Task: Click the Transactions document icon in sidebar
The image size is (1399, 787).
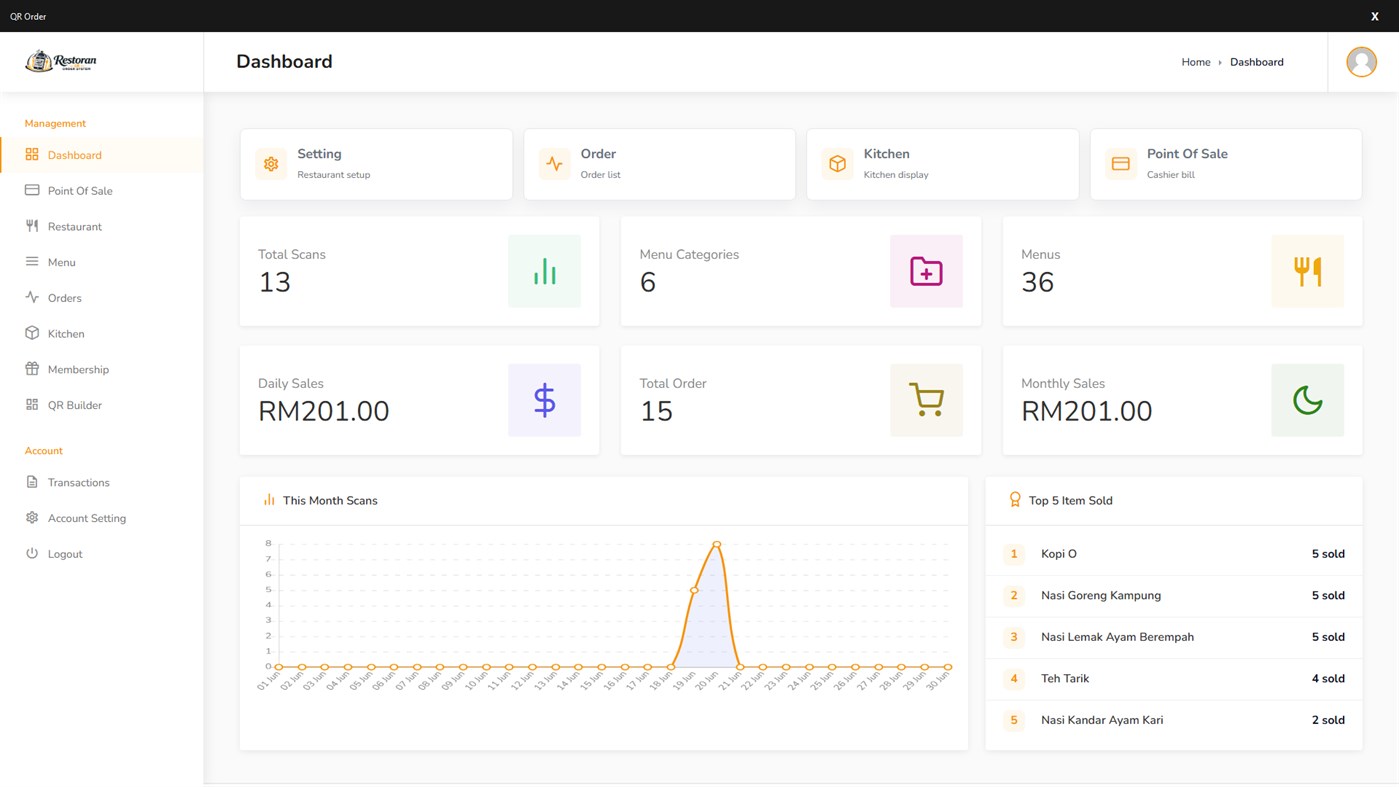Action: click(32, 482)
